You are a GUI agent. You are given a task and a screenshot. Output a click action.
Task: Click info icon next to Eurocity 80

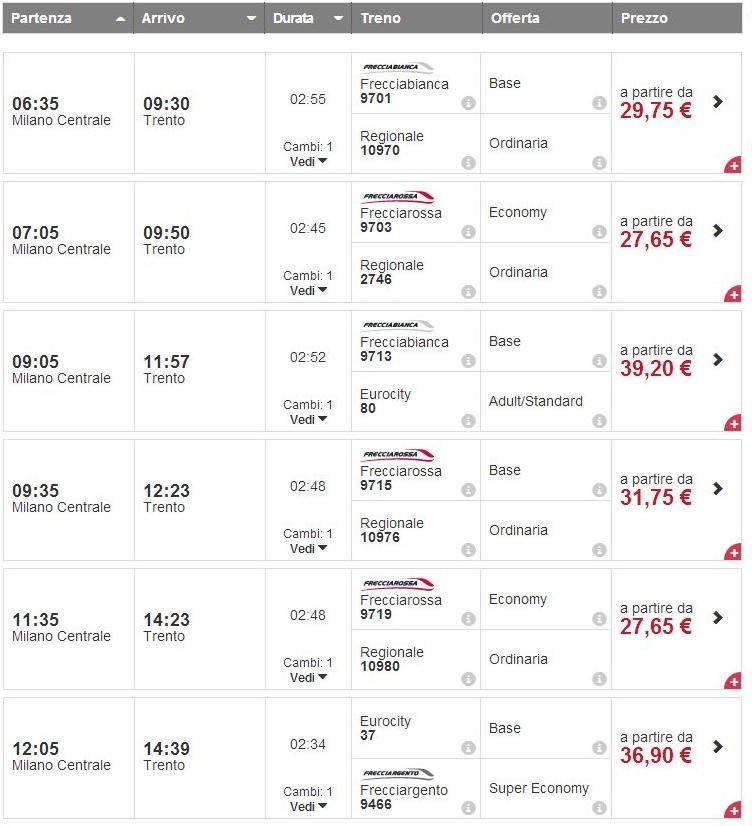[468, 421]
